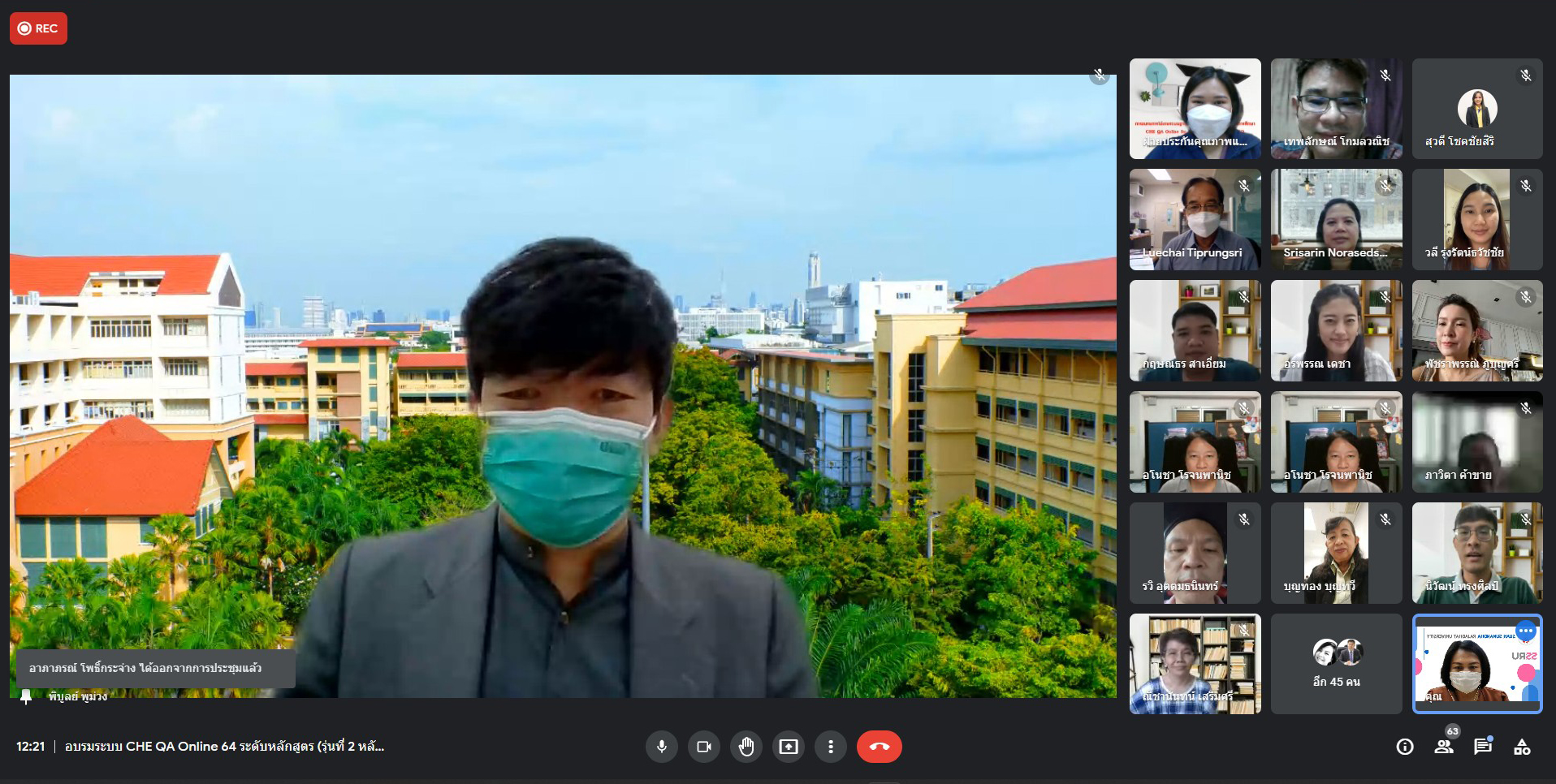The height and width of the screenshot is (784, 1556).
Task: Open the more options menu
Action: (x=830, y=747)
